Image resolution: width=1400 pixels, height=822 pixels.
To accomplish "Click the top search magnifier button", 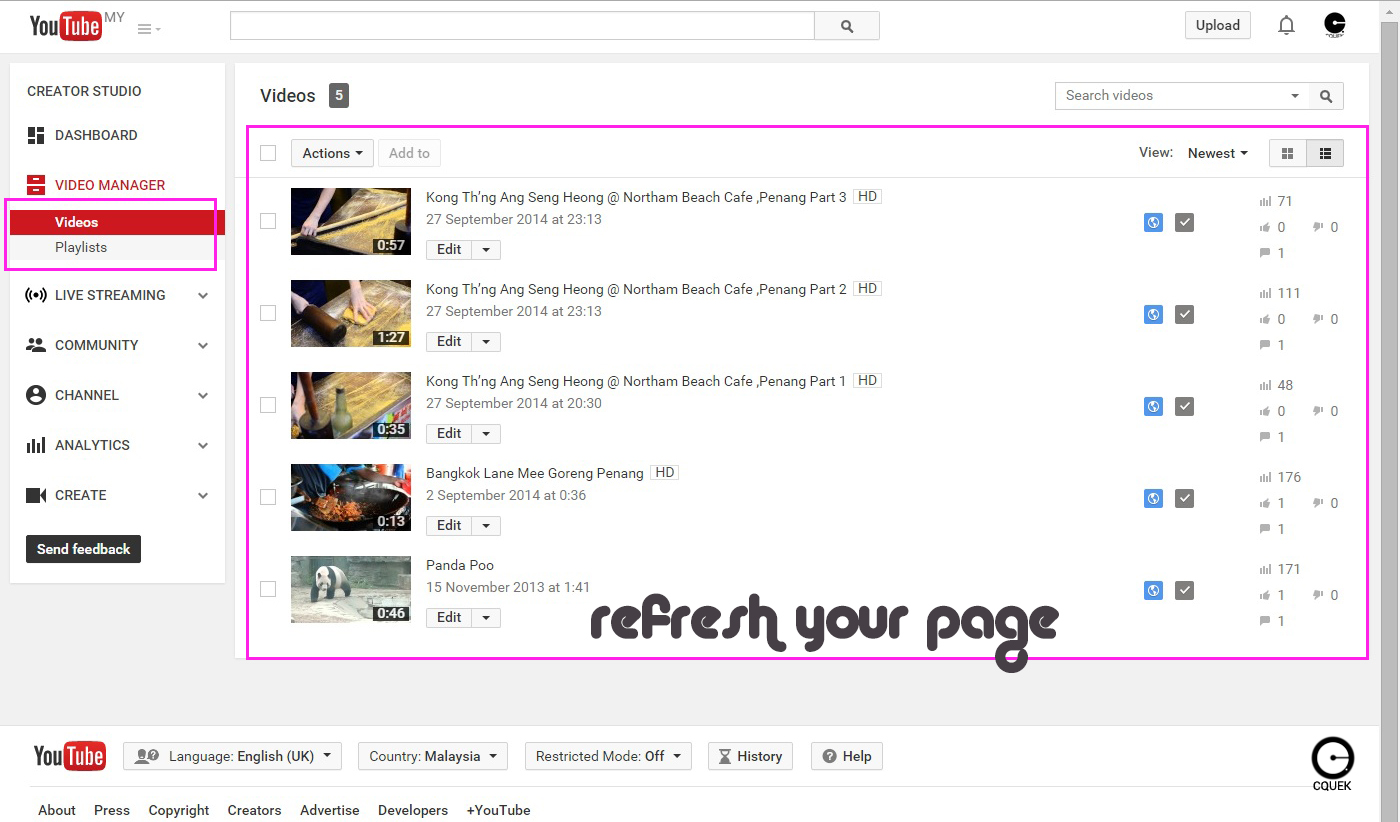I will point(847,26).
